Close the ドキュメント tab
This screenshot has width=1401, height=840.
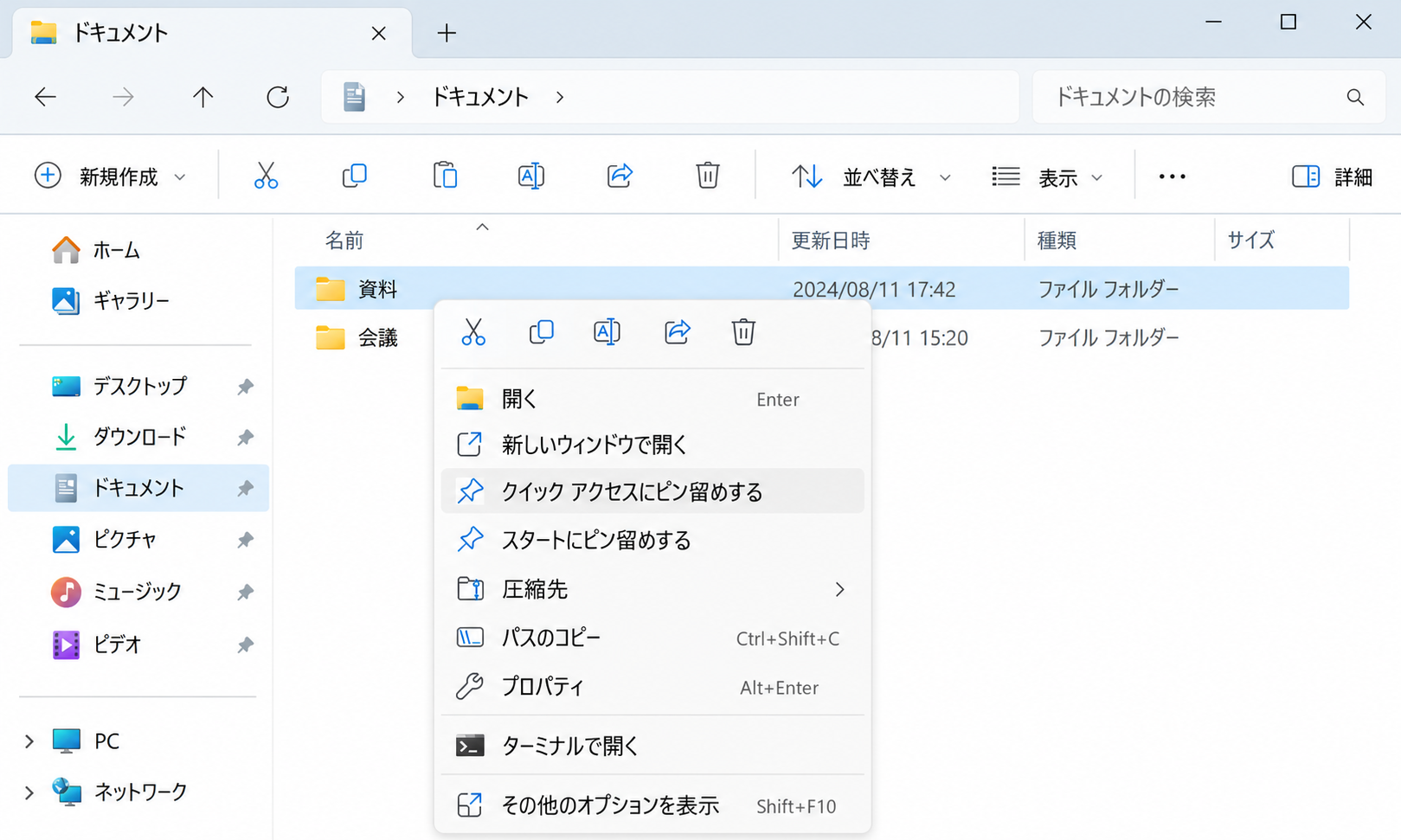tap(379, 33)
